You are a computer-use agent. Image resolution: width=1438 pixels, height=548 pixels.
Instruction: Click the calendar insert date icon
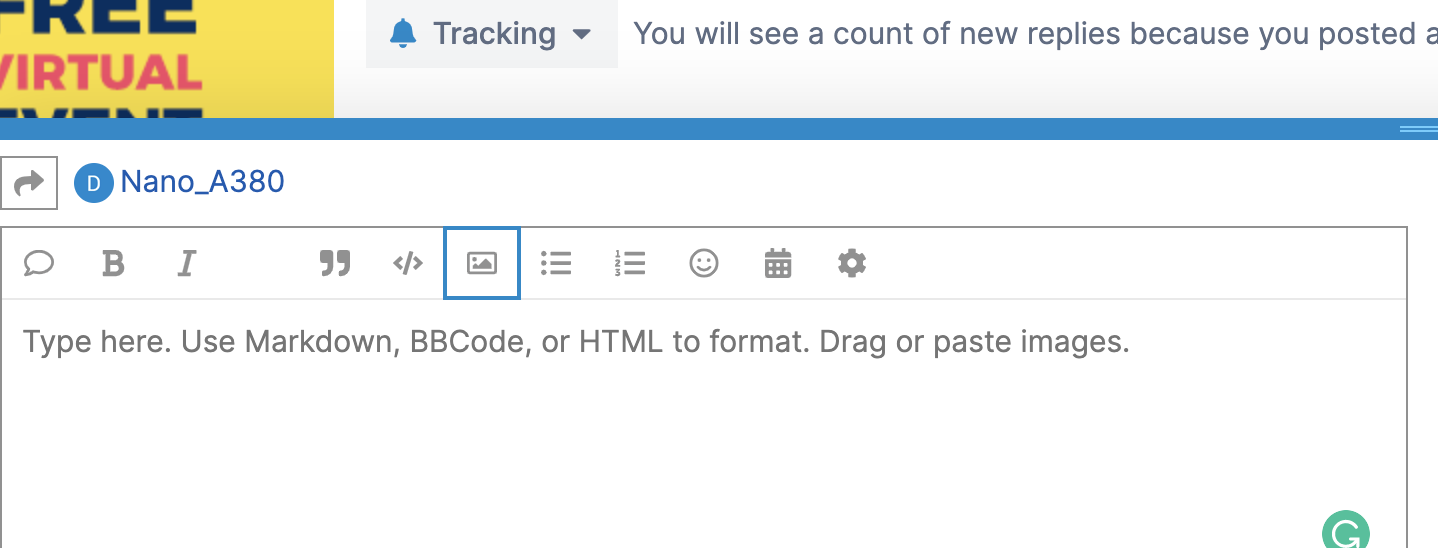pyautogui.click(x=778, y=263)
